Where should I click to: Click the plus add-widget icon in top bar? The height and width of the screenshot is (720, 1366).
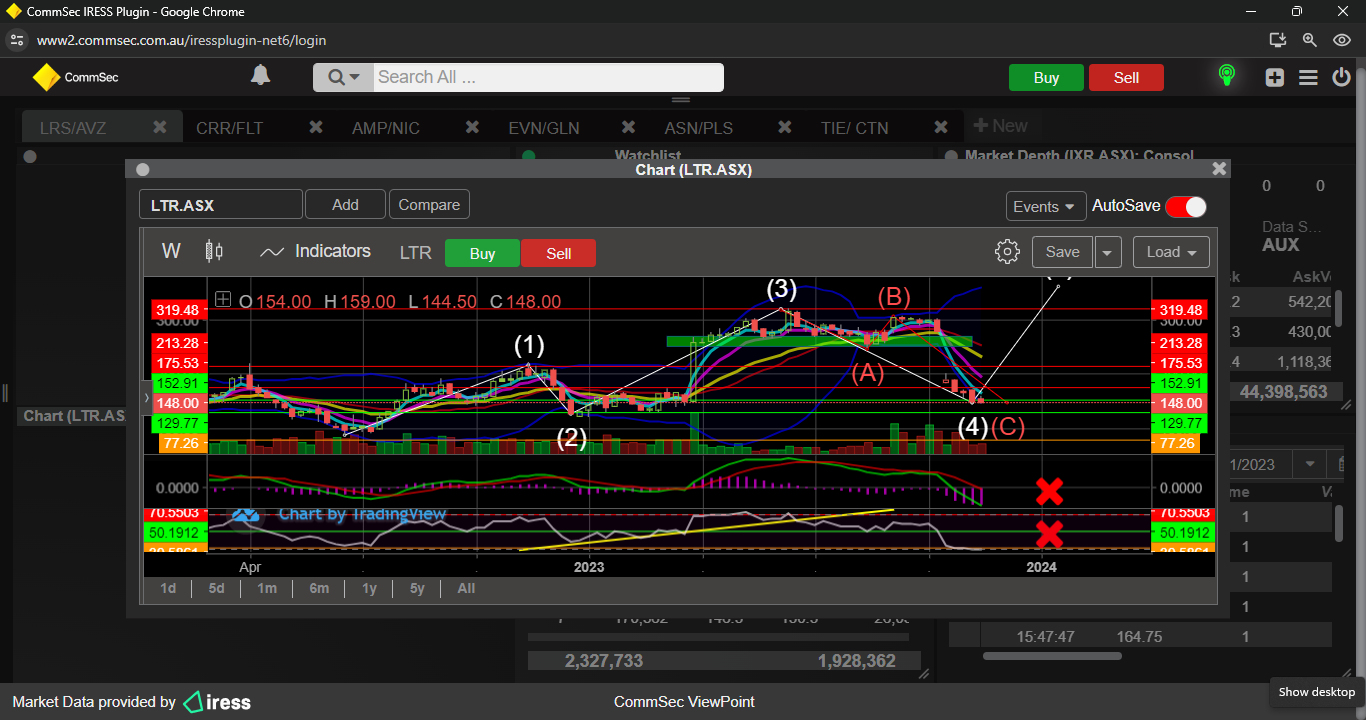pyautogui.click(x=1275, y=77)
